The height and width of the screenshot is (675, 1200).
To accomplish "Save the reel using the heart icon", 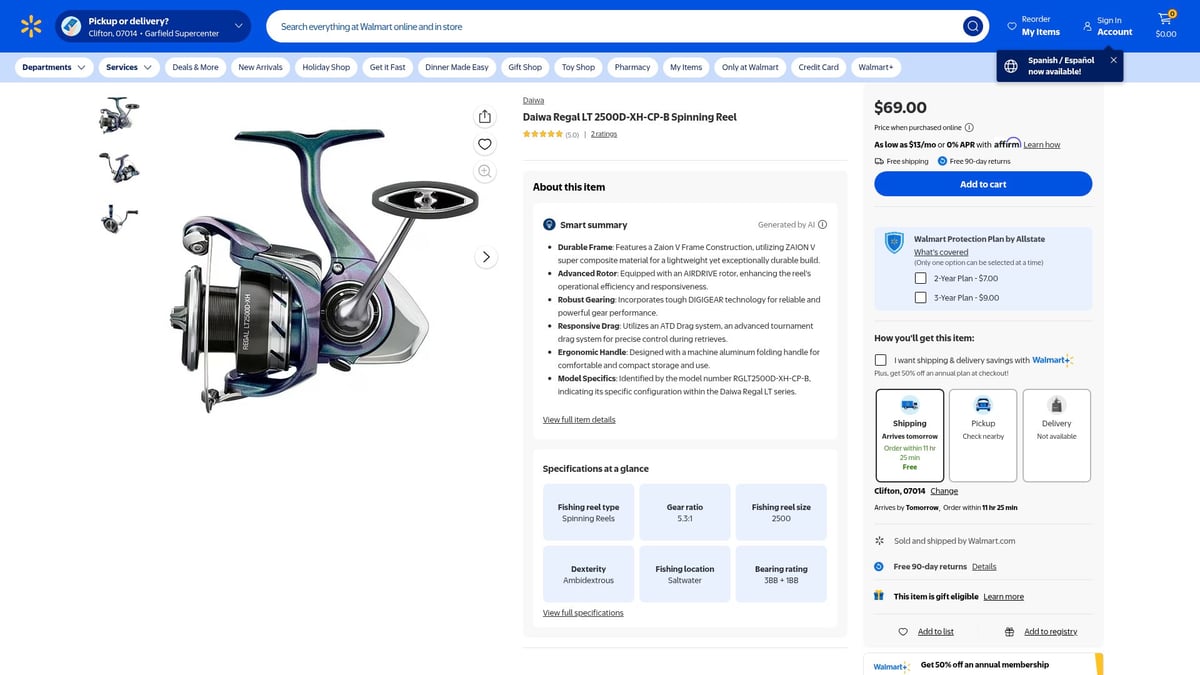I will [x=484, y=143].
